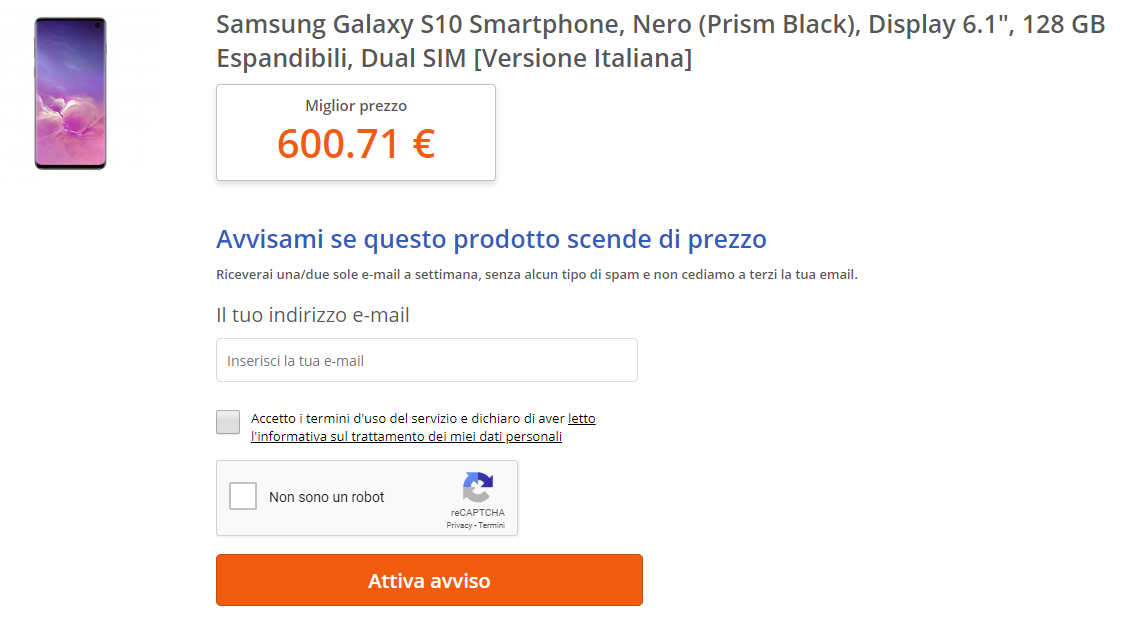Click the 'Miglior prezzo' label
The height and width of the screenshot is (623, 1133).
point(356,106)
